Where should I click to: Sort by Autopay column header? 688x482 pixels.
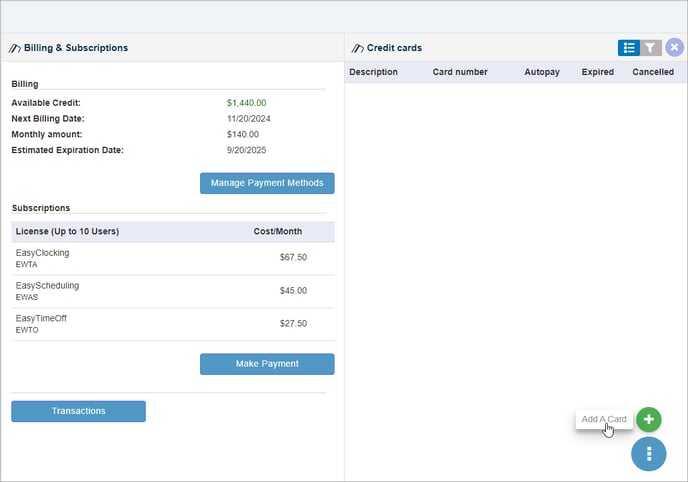[x=542, y=72]
